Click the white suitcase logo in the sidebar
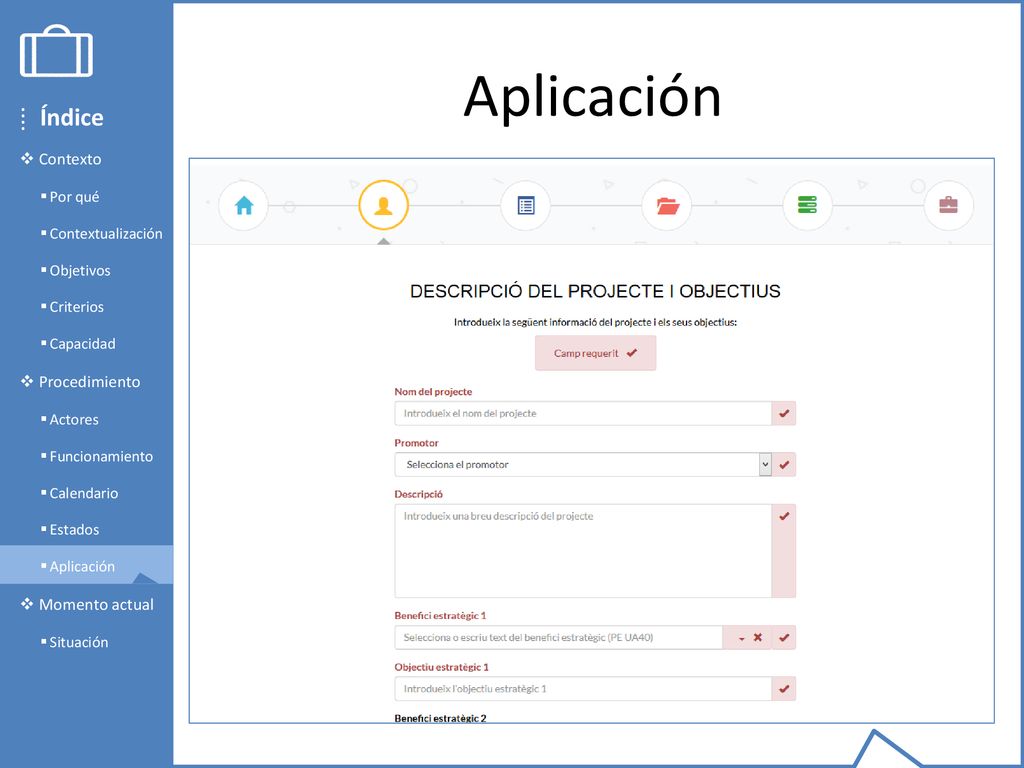The height and width of the screenshot is (768, 1024). 56,52
